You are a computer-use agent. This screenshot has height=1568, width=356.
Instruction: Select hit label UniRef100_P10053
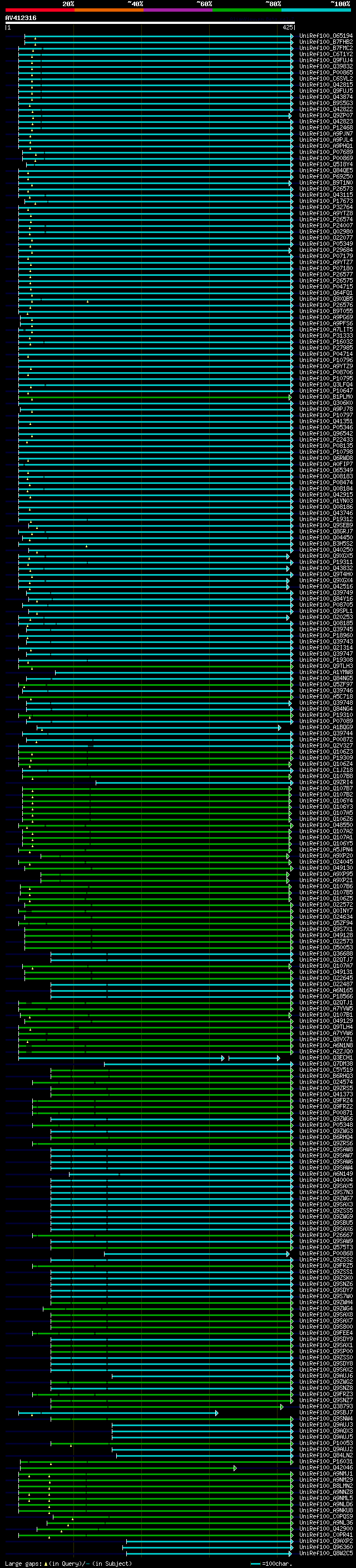[325, 1443]
